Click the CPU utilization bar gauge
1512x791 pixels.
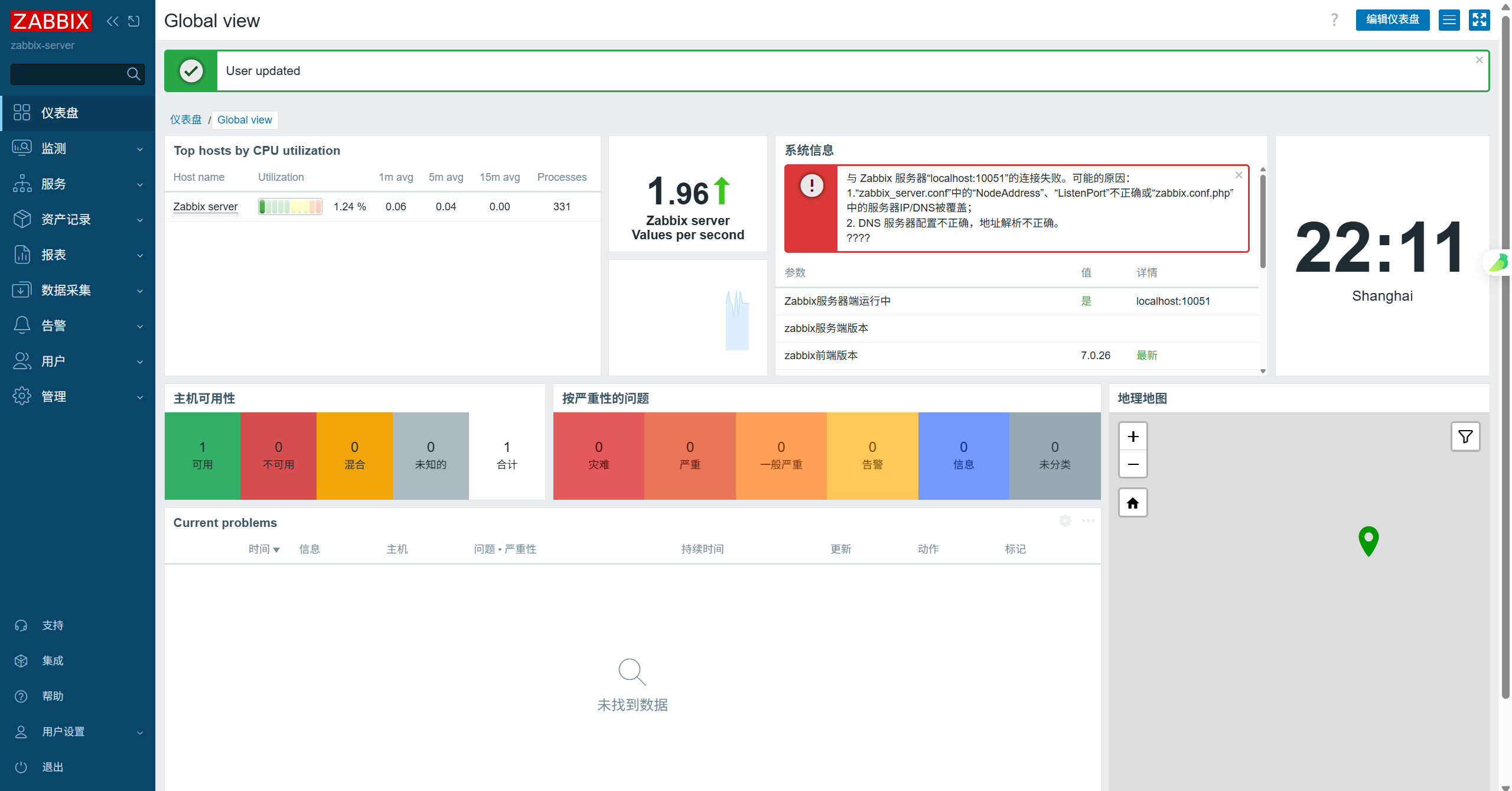tap(290, 207)
